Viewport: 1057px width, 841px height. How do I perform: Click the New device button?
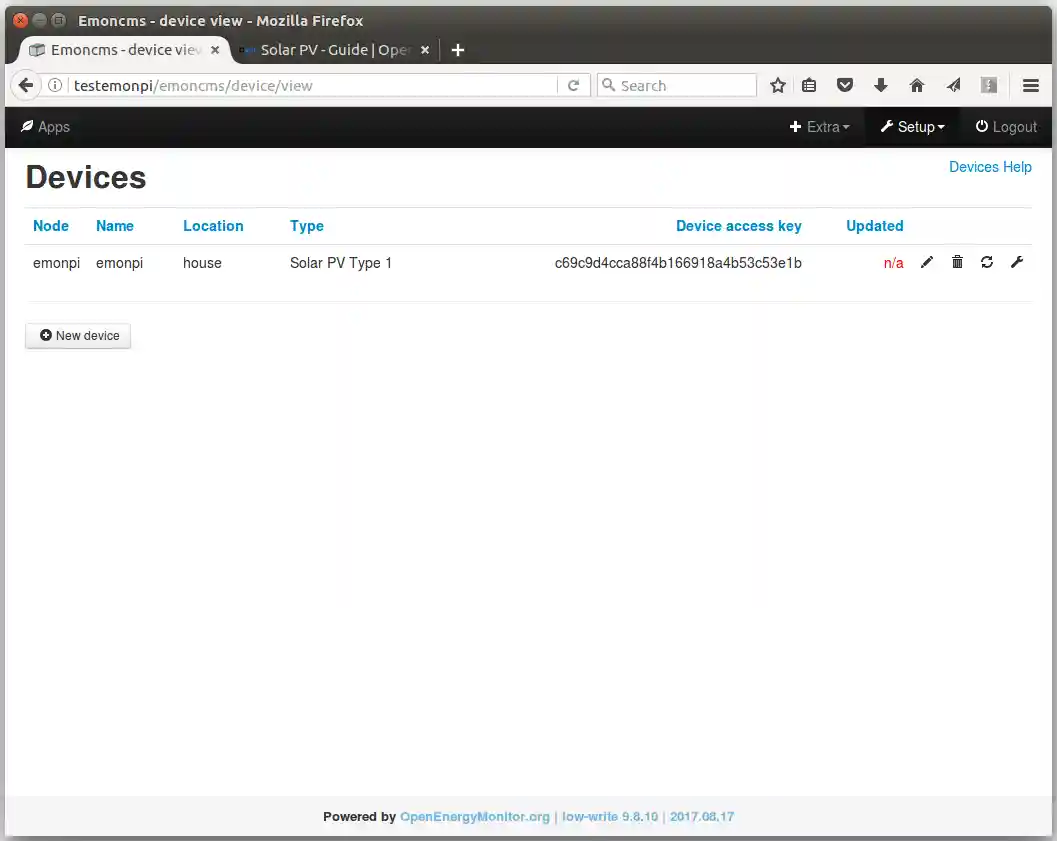pyautogui.click(x=79, y=336)
